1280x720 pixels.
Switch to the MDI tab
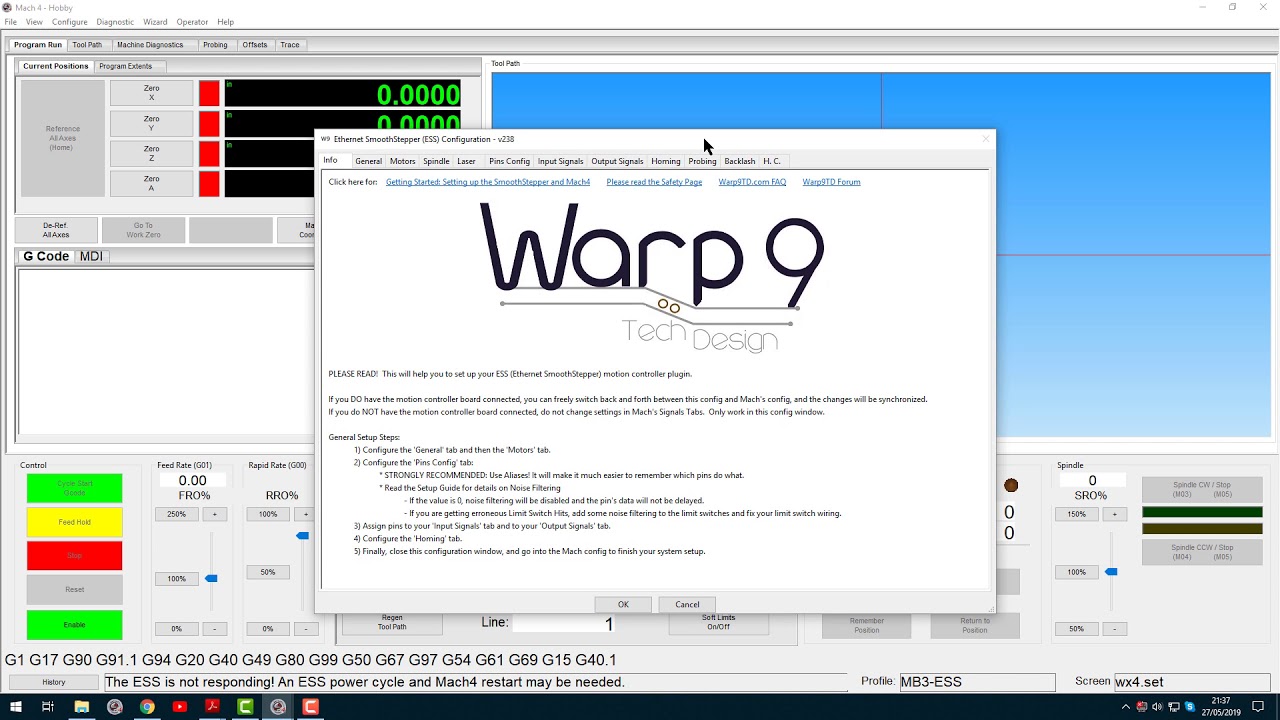click(x=91, y=256)
